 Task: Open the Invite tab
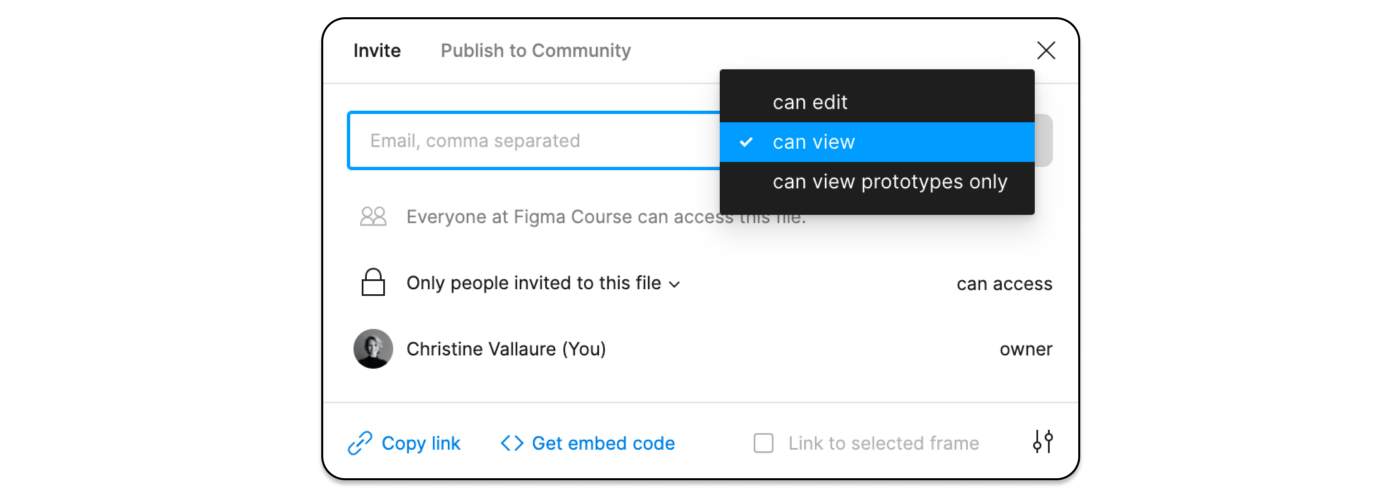377,50
